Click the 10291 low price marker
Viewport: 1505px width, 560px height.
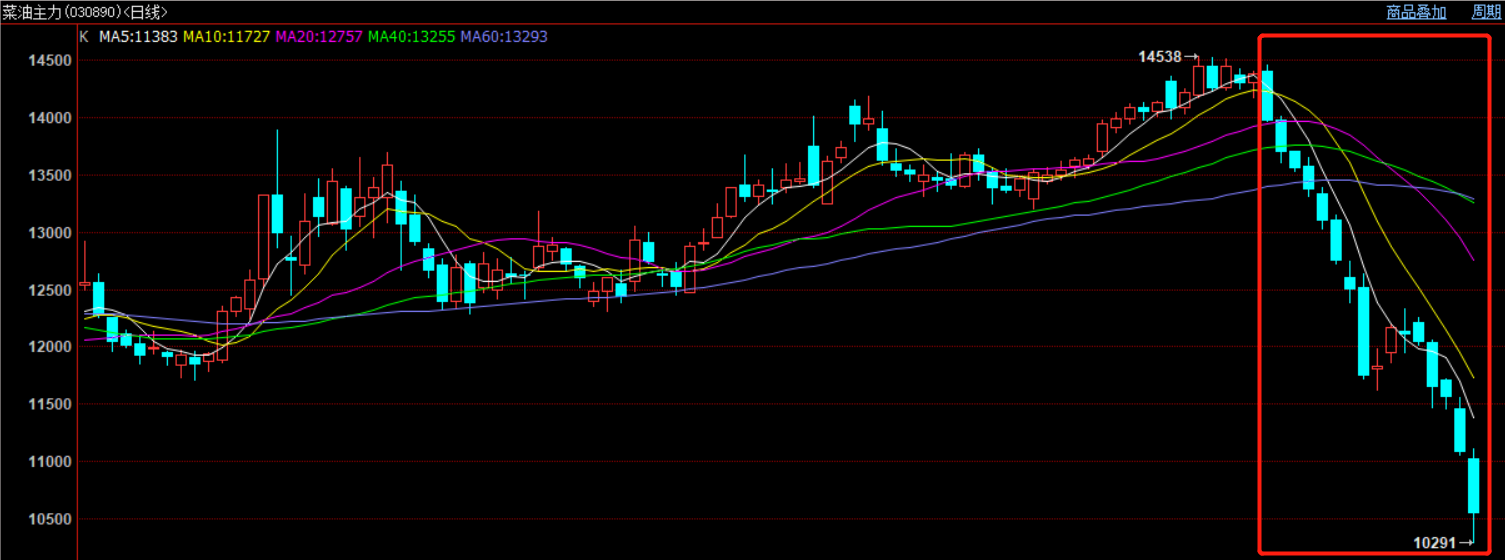1443,542
